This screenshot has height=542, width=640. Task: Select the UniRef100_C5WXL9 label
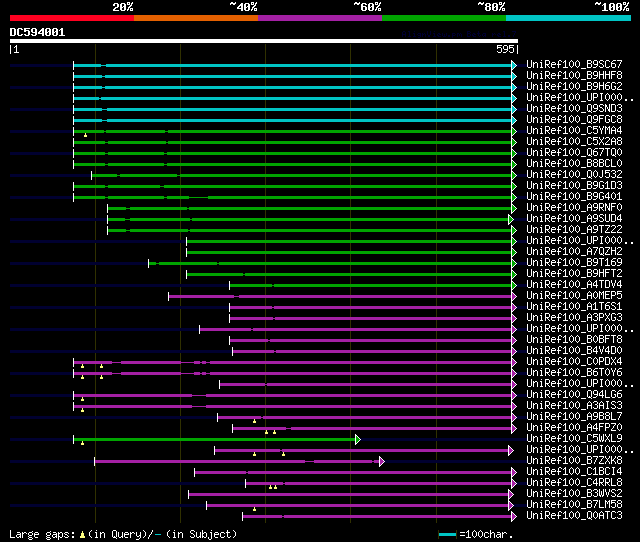pos(574,439)
